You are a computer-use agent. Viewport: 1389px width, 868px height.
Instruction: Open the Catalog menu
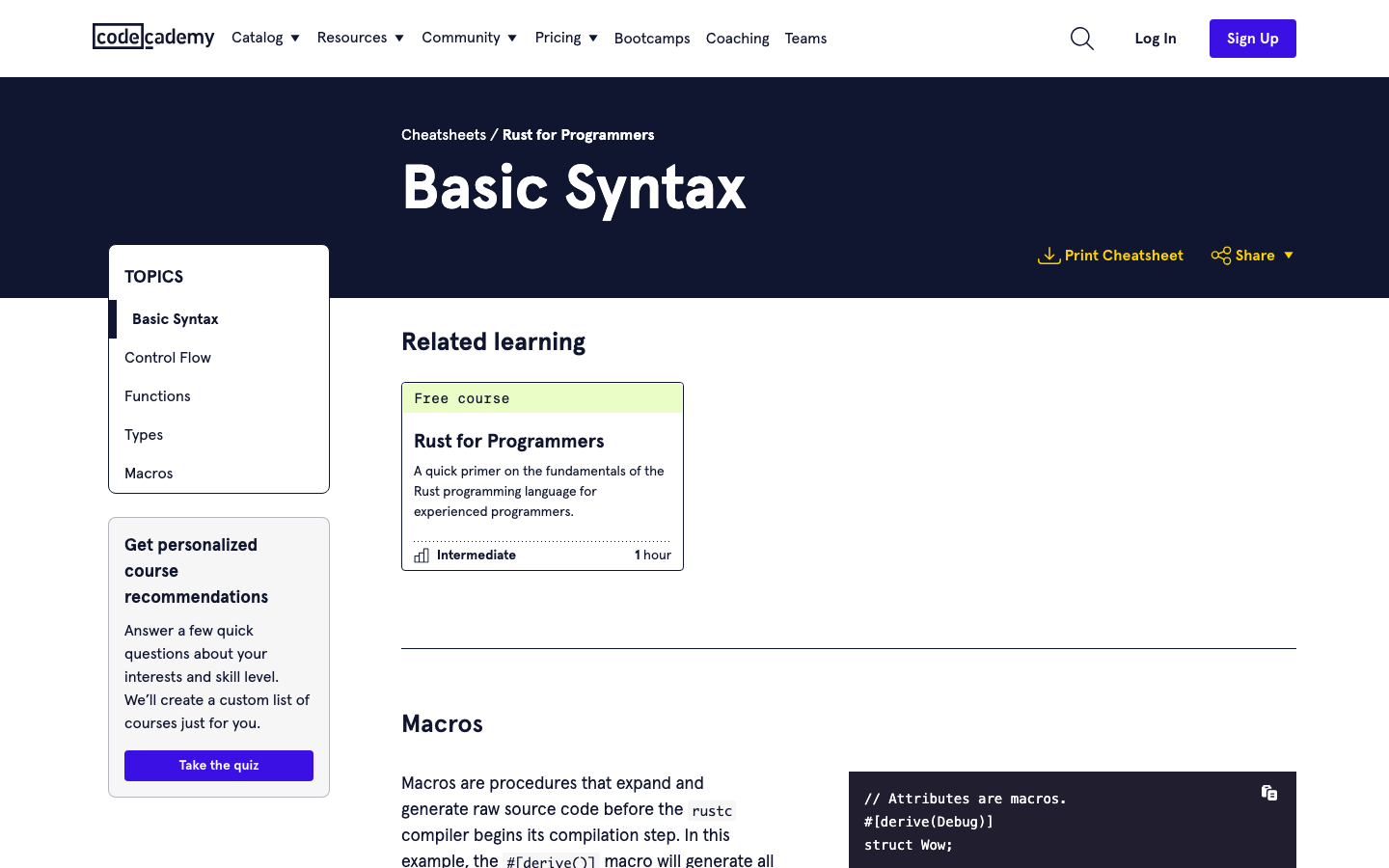click(x=266, y=38)
